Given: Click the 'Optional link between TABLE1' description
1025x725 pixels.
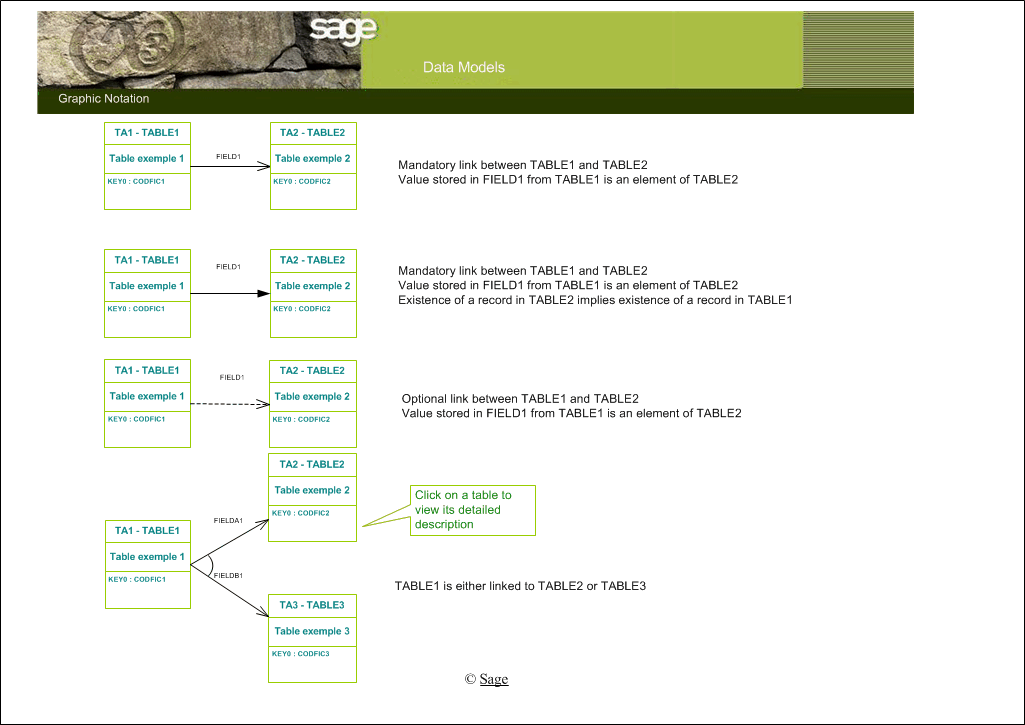Looking at the screenshot, I should (x=519, y=398).
